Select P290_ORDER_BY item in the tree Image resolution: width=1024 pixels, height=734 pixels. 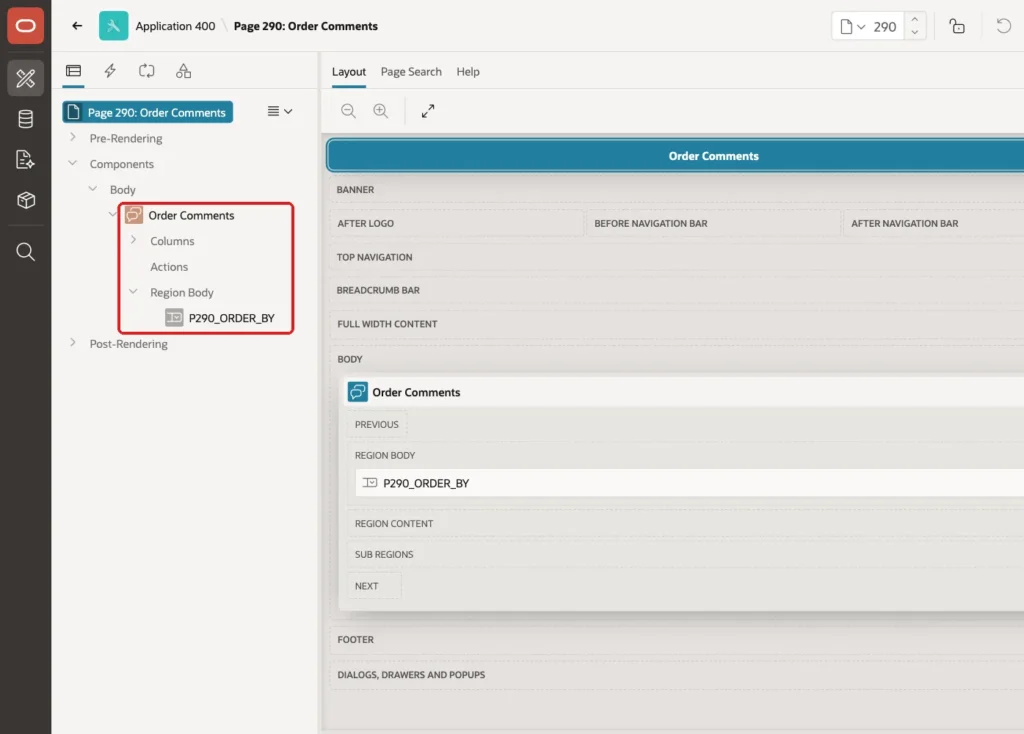[231, 318]
